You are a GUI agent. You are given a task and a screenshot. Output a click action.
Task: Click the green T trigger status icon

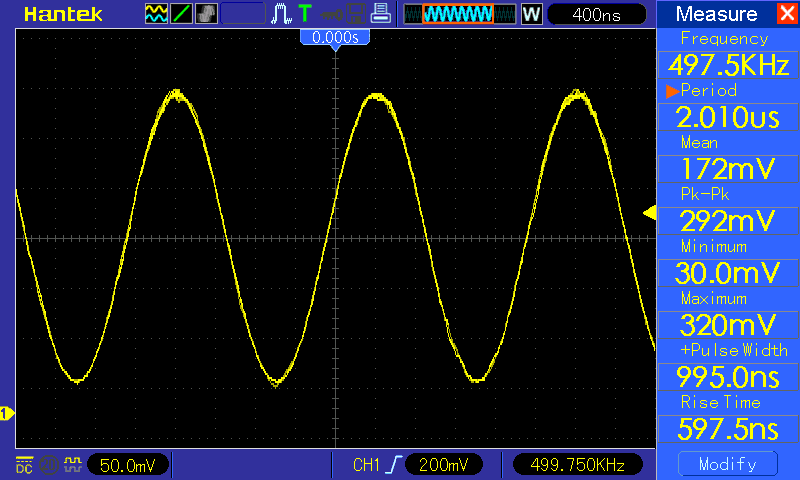[x=305, y=14]
